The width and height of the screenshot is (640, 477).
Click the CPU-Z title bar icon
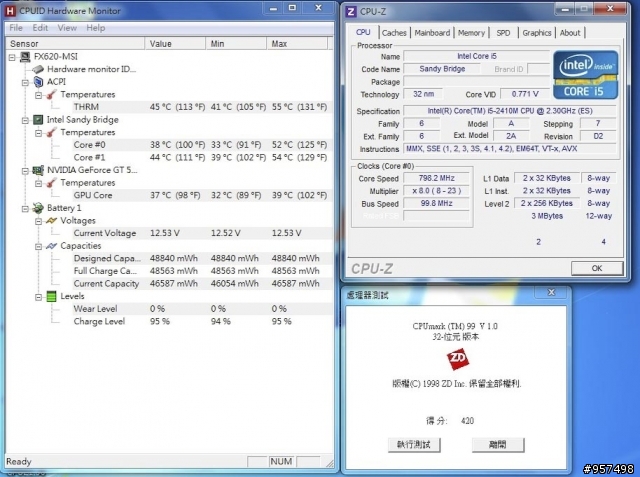coord(350,11)
